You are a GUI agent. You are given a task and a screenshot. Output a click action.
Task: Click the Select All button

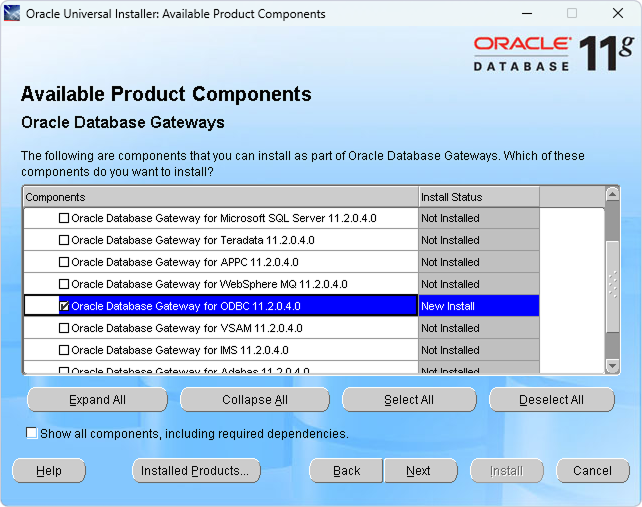coord(409,400)
